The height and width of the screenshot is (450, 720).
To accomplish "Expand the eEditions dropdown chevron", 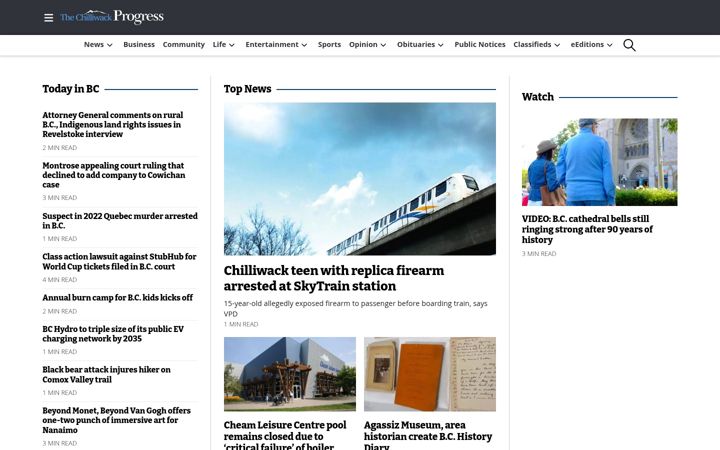I will [x=609, y=45].
